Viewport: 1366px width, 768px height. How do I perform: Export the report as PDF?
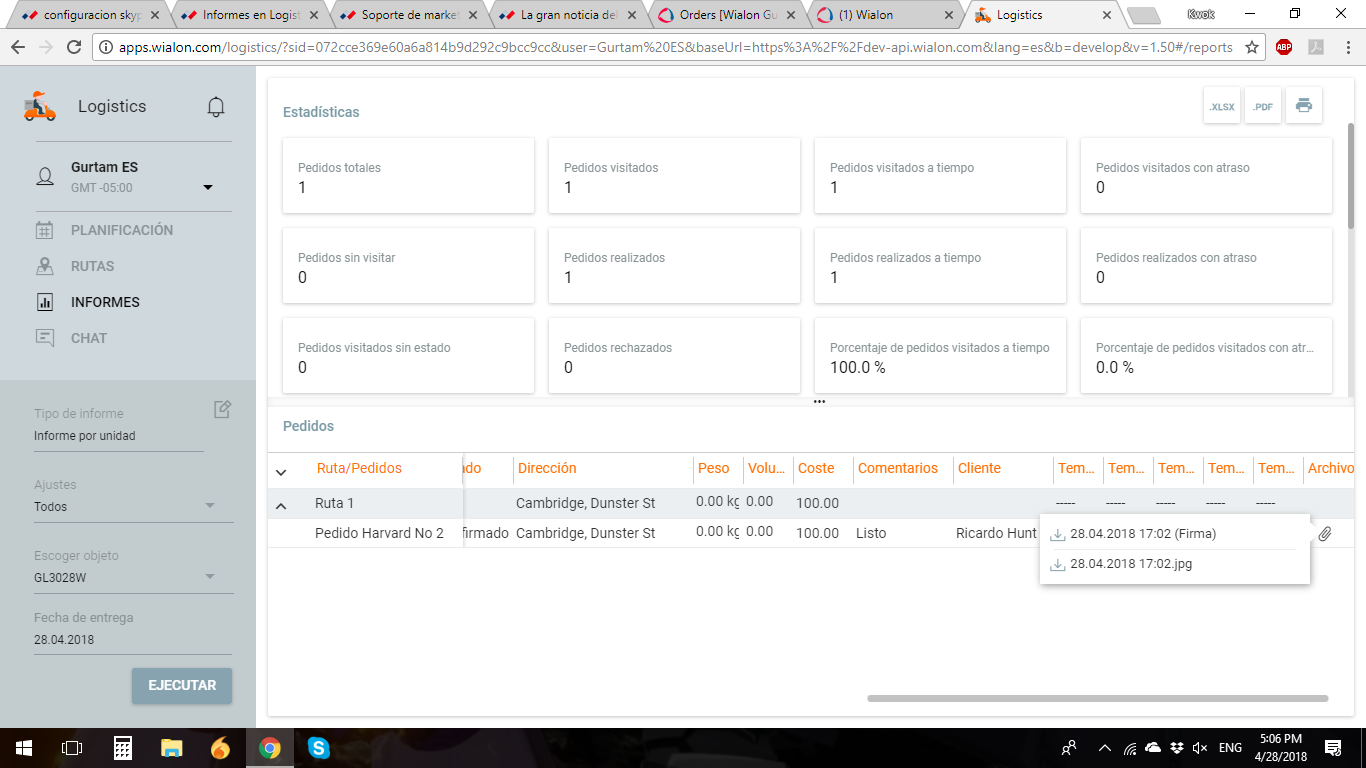click(1263, 106)
